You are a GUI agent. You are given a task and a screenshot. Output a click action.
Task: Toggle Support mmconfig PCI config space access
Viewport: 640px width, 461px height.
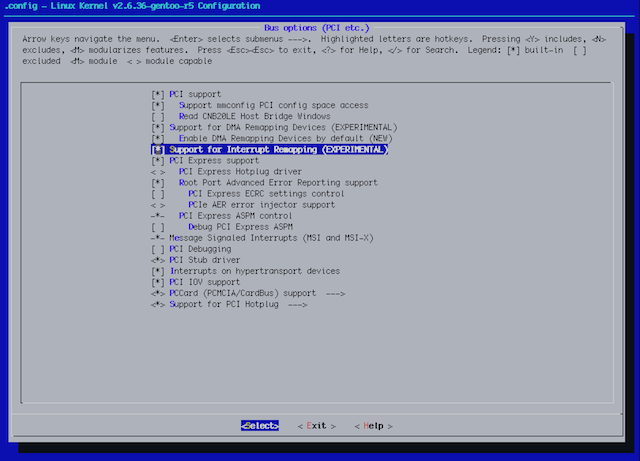click(x=158, y=105)
